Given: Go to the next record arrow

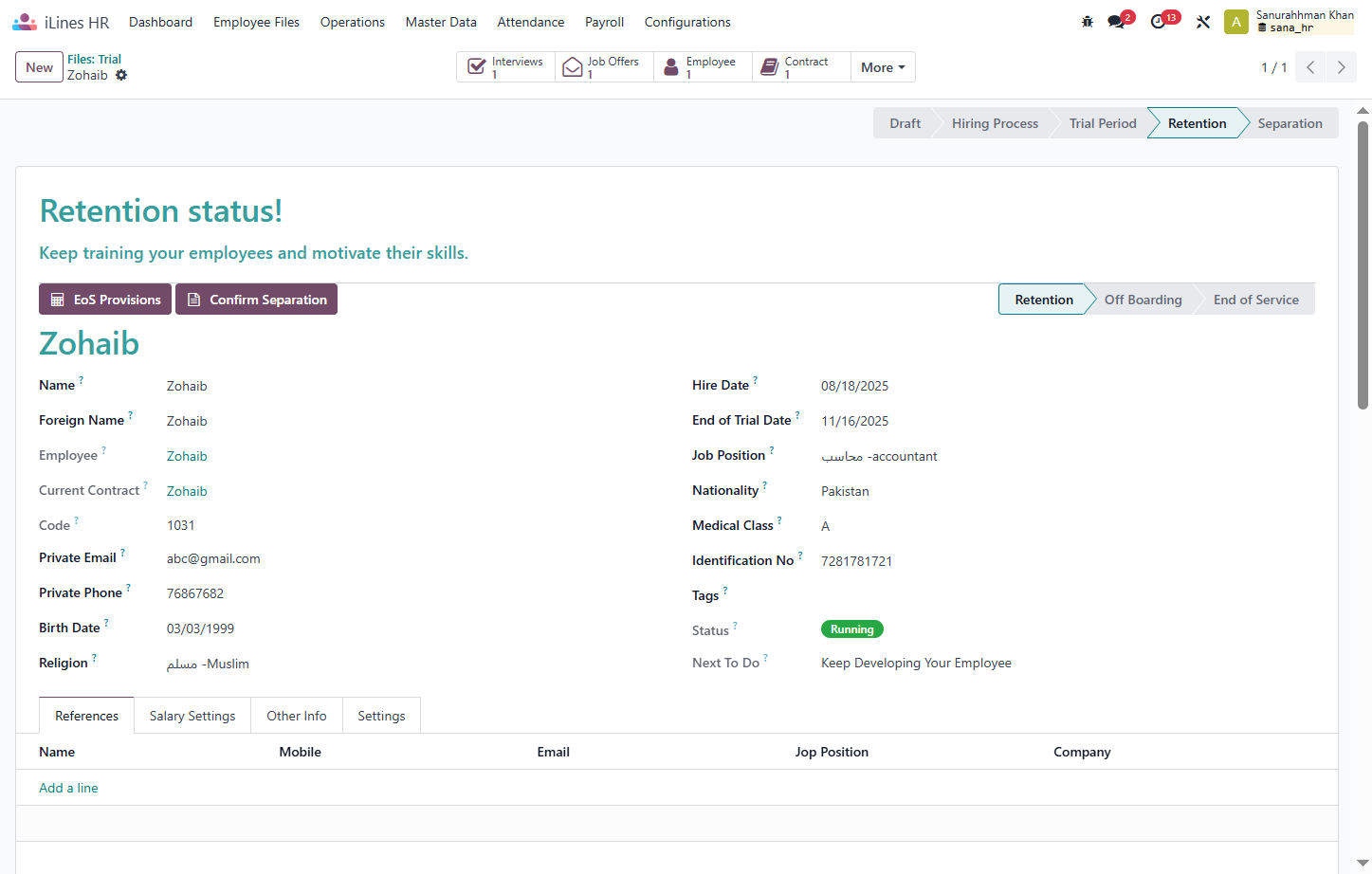Looking at the screenshot, I should click(1341, 67).
